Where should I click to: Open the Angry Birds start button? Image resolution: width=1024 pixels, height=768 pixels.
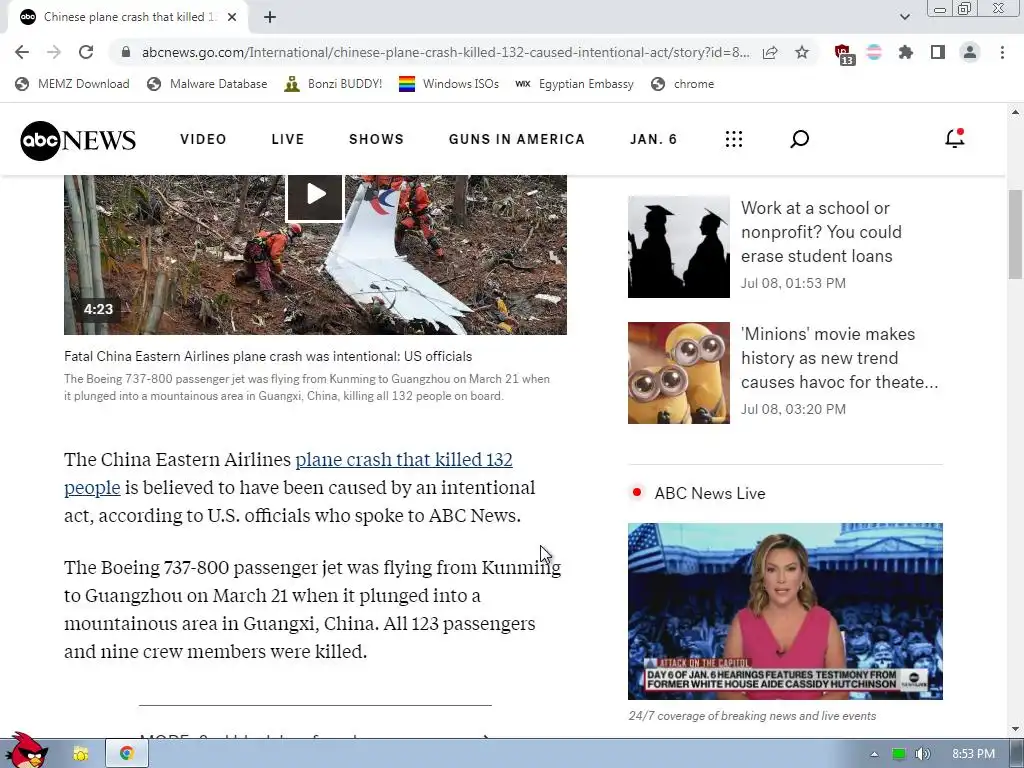pyautogui.click(x=26, y=750)
